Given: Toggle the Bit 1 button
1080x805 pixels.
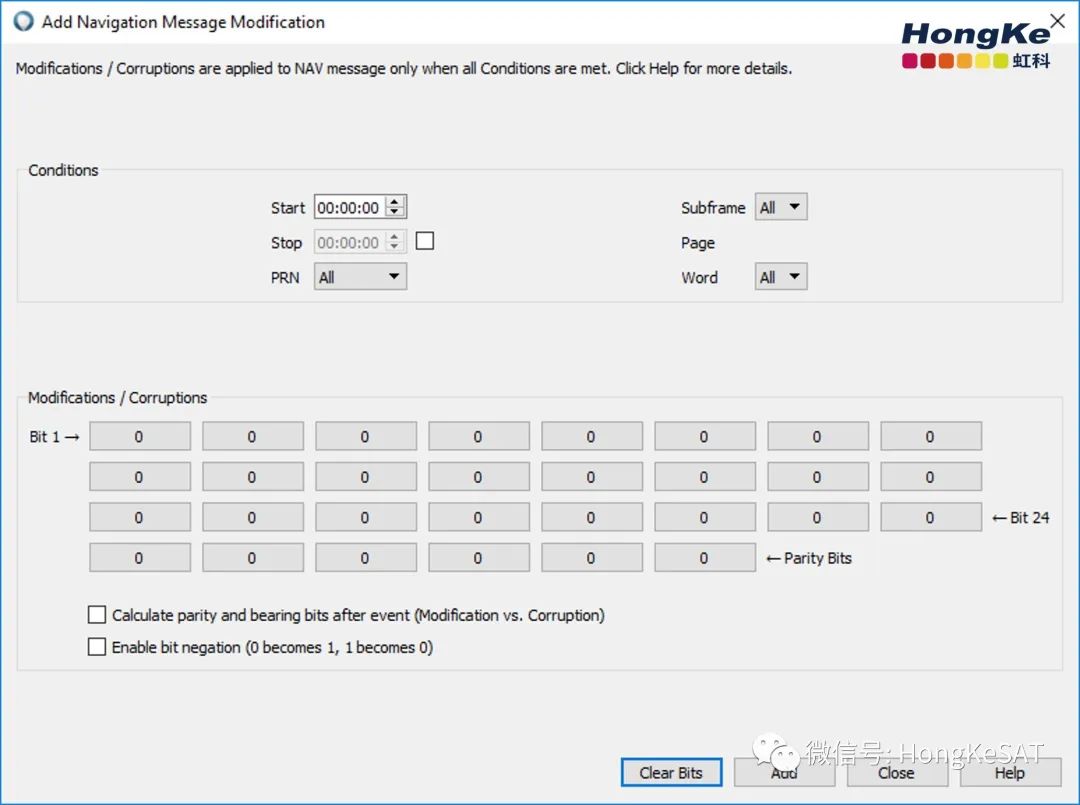Looking at the screenshot, I should point(140,437).
